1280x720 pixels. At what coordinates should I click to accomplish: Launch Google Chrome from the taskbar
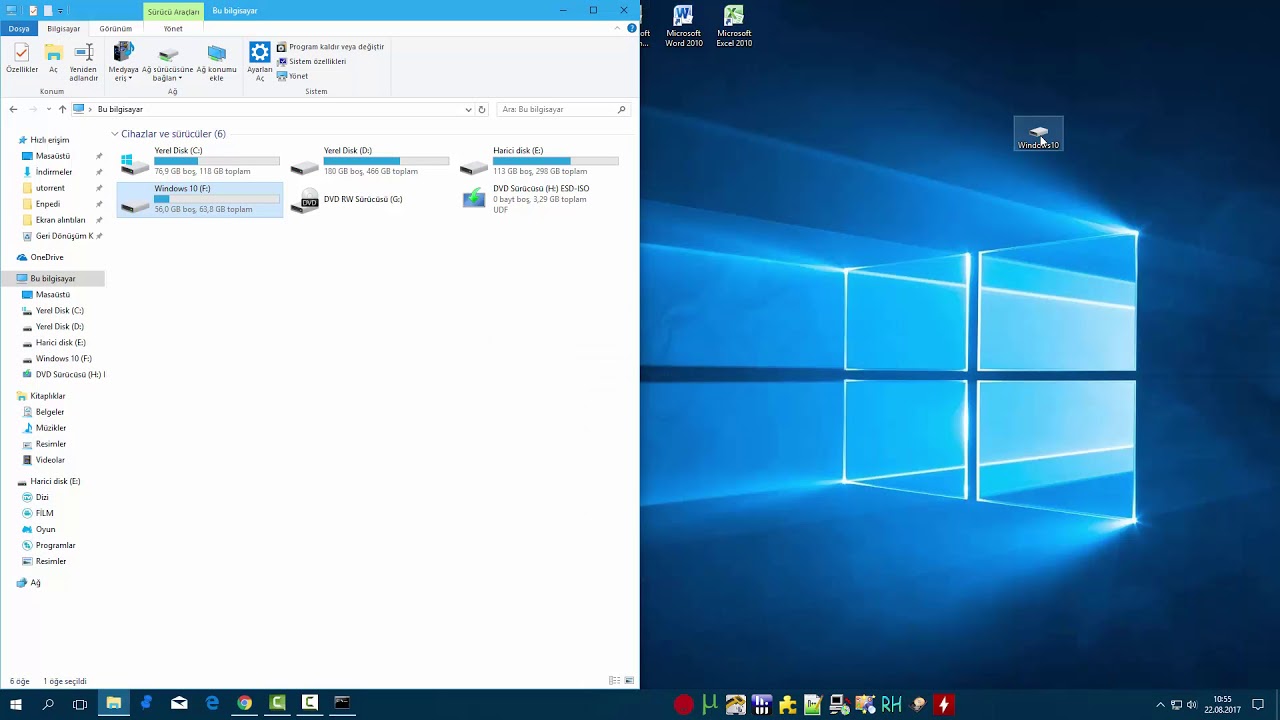tap(244, 703)
